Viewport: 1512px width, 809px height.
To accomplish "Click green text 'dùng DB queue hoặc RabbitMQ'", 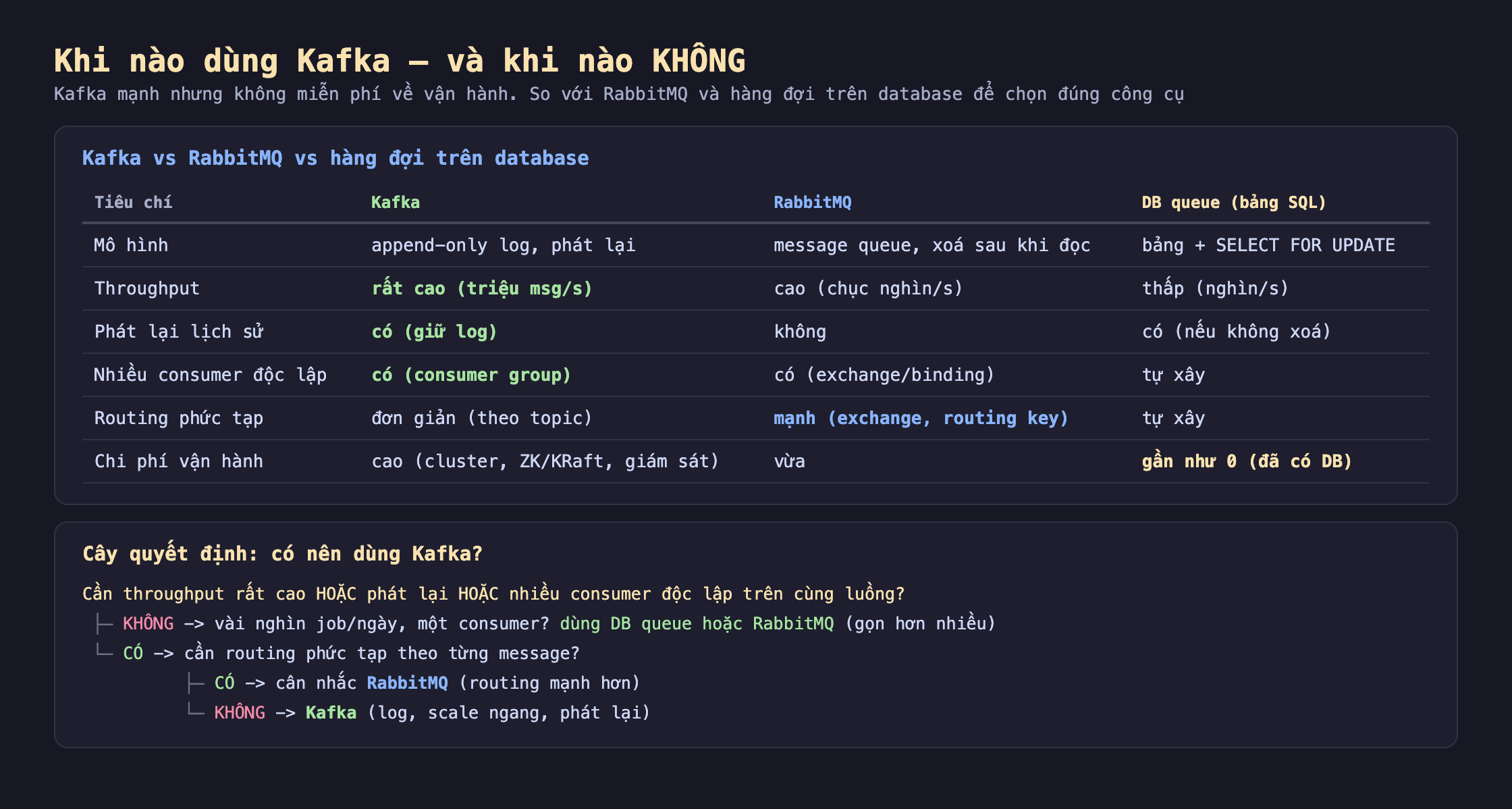I will (x=697, y=623).
